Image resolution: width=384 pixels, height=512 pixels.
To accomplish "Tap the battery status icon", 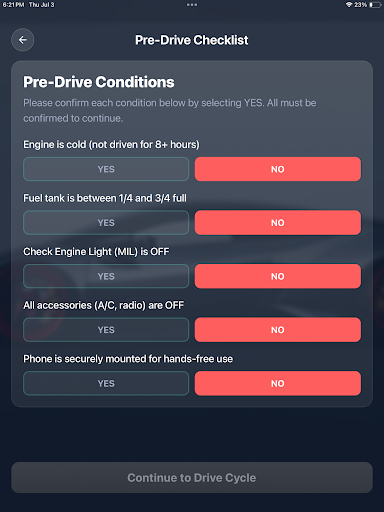I will (x=375, y=5).
